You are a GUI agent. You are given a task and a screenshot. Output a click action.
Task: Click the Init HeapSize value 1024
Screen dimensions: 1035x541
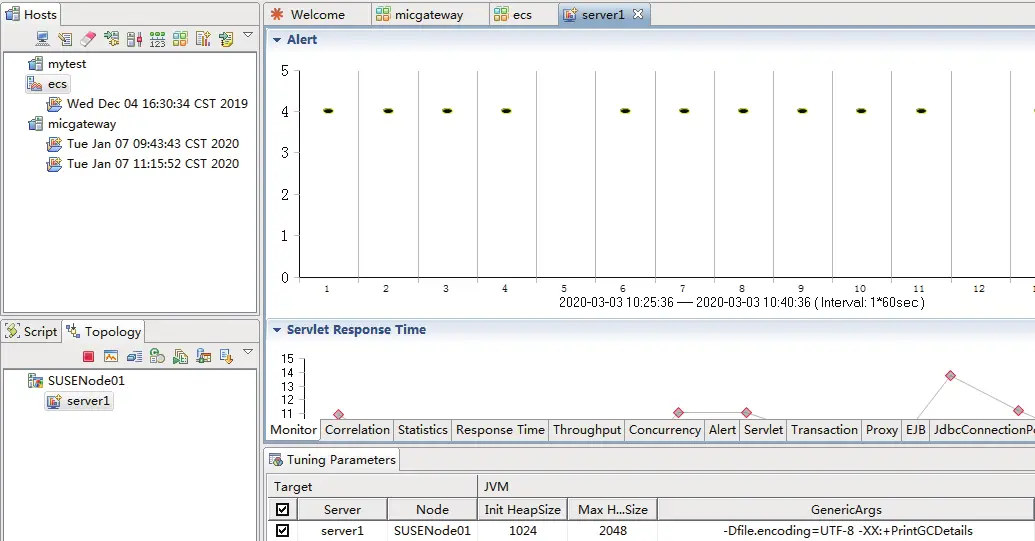click(x=523, y=530)
